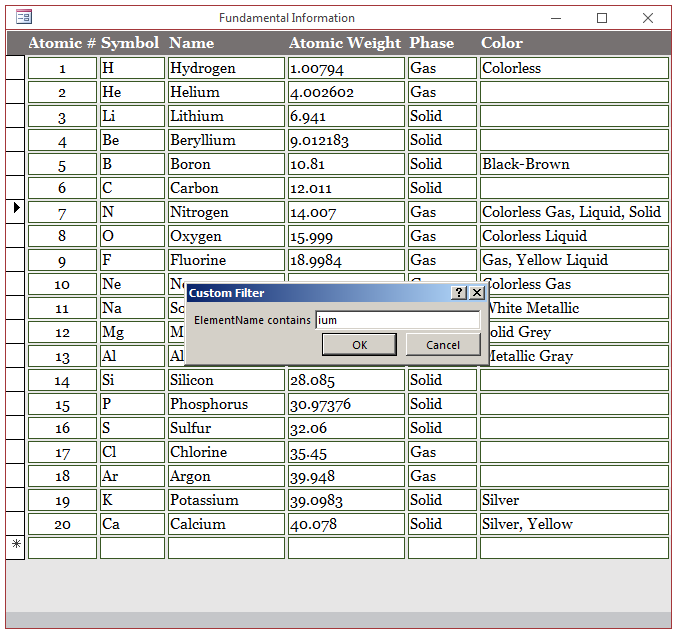Confirm the filter with OK

(359, 344)
